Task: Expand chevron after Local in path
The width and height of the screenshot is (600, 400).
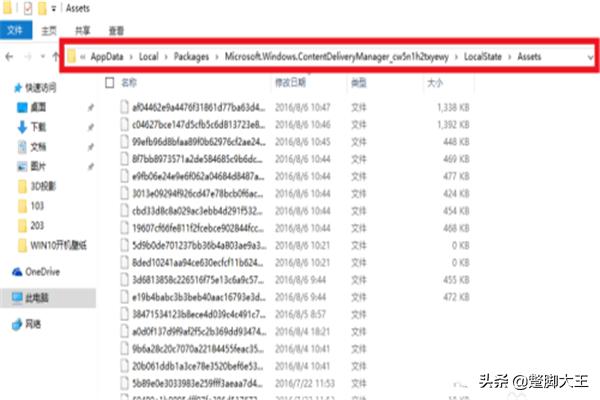Action: (x=166, y=57)
